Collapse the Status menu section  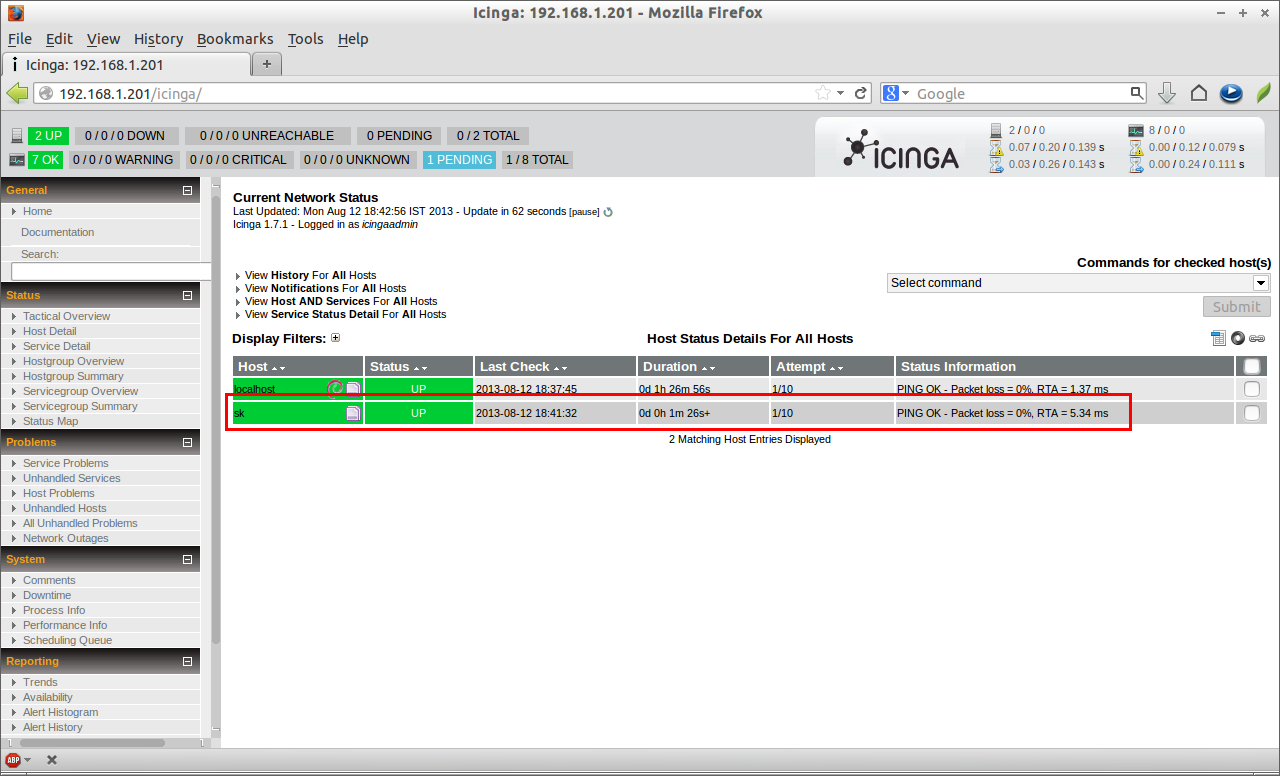(187, 295)
